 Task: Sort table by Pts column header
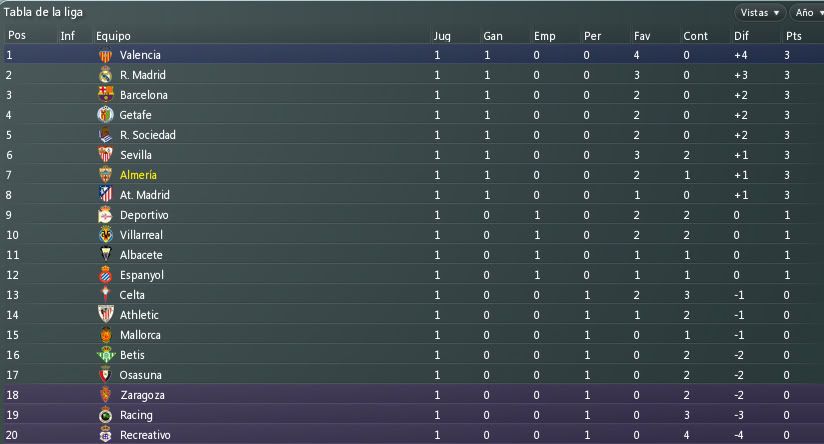click(794, 36)
